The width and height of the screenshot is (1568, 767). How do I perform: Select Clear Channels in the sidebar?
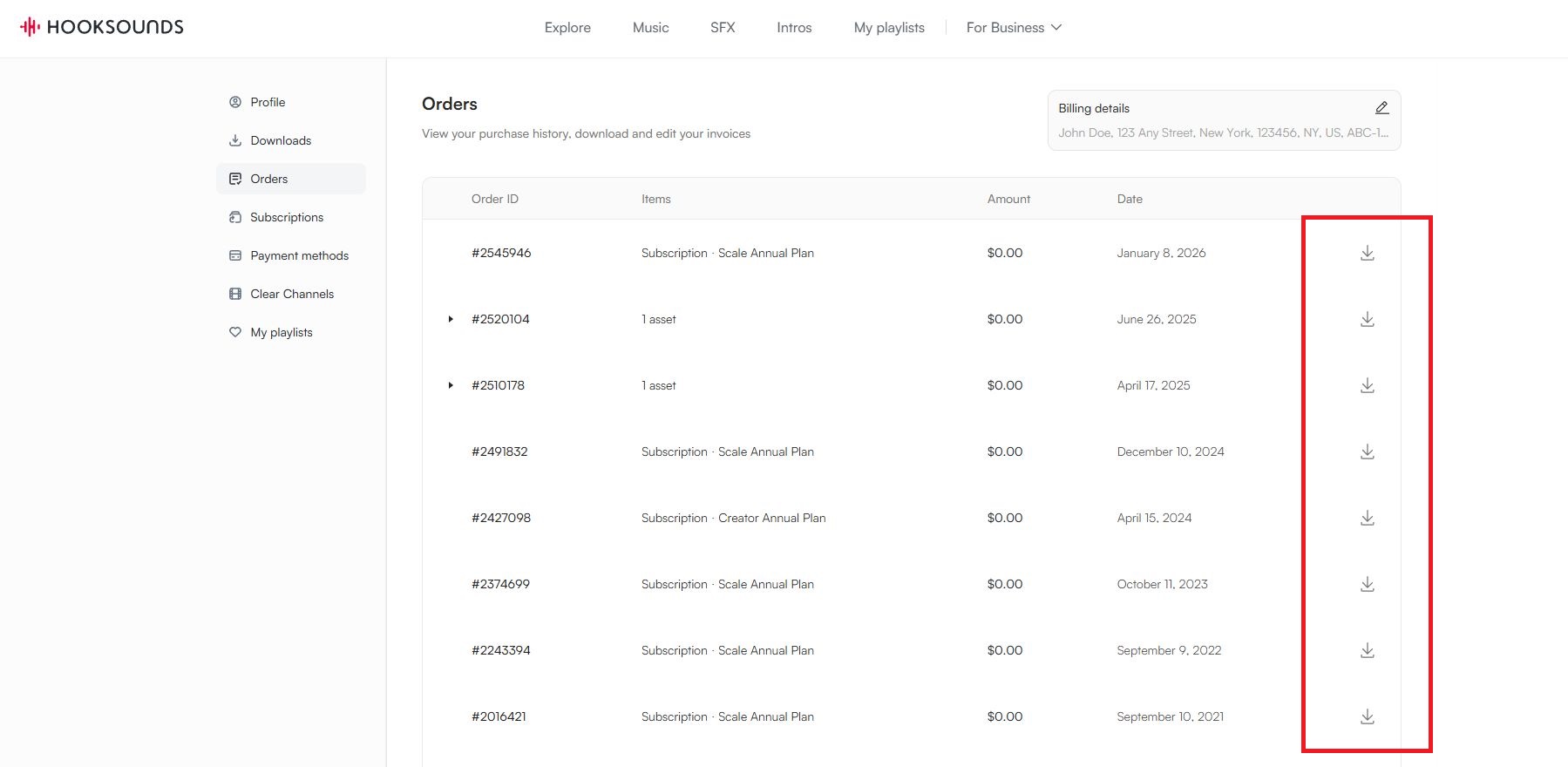pos(291,294)
